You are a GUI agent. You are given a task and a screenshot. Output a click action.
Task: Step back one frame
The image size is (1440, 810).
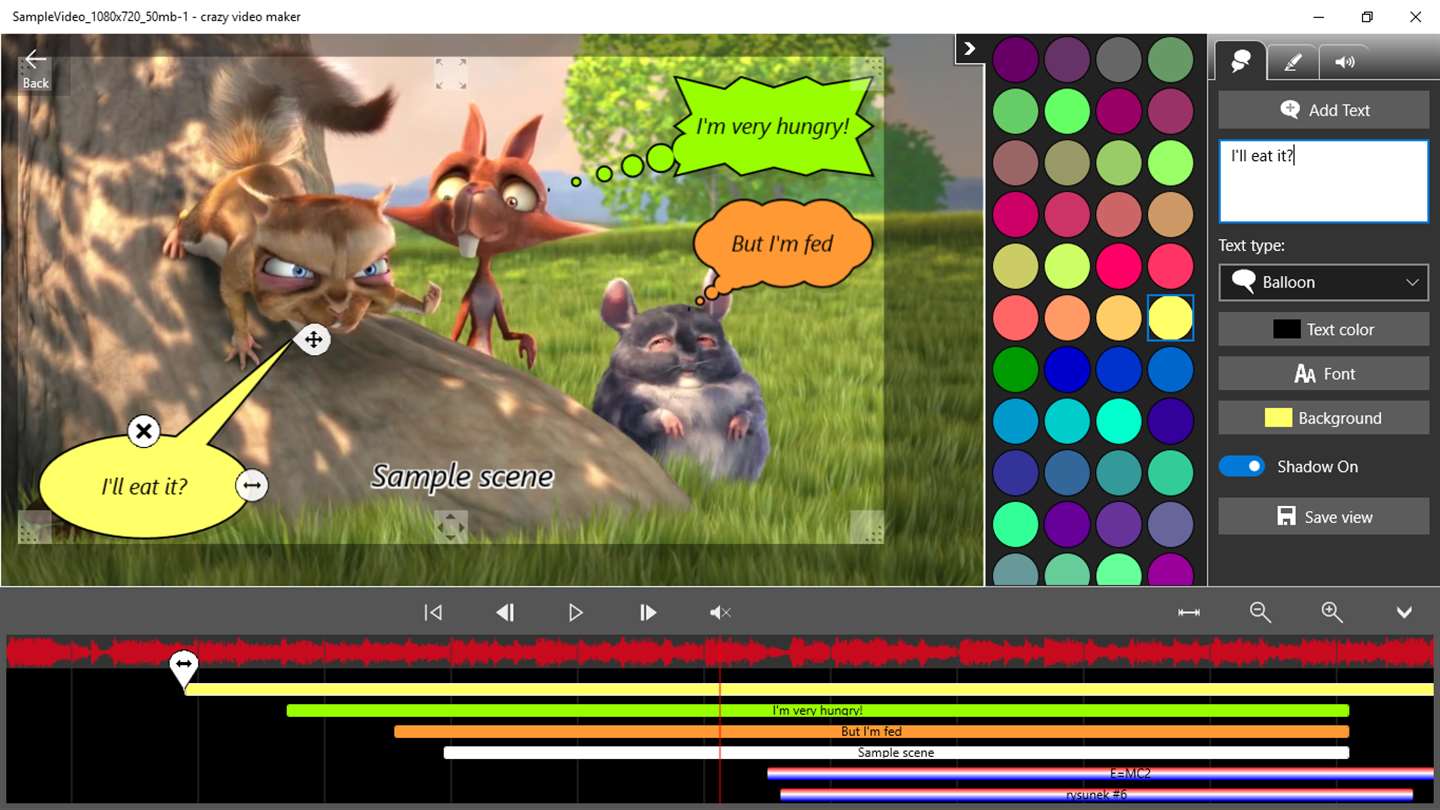tap(505, 612)
